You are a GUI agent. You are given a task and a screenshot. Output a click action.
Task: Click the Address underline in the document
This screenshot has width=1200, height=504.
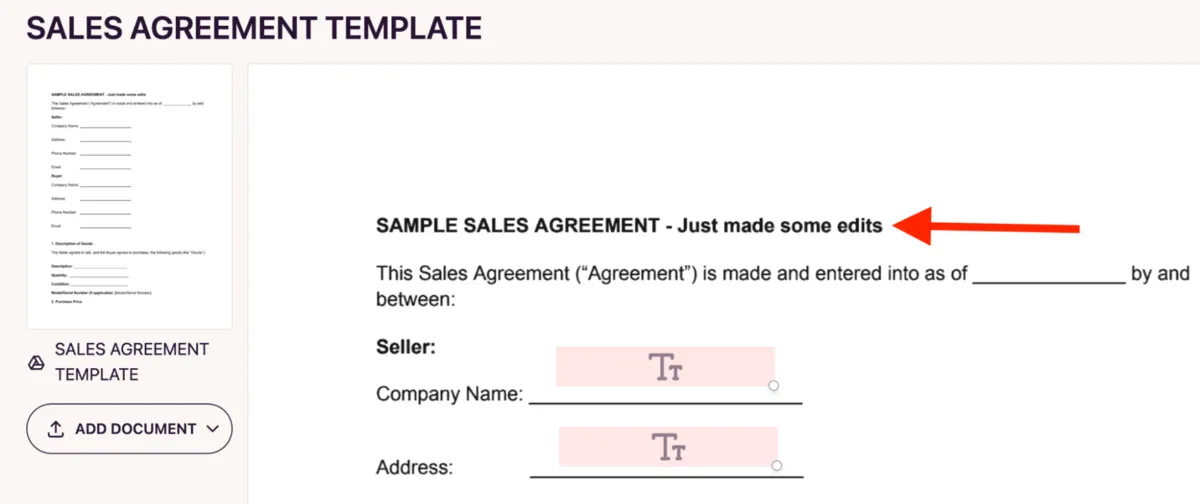tap(665, 474)
